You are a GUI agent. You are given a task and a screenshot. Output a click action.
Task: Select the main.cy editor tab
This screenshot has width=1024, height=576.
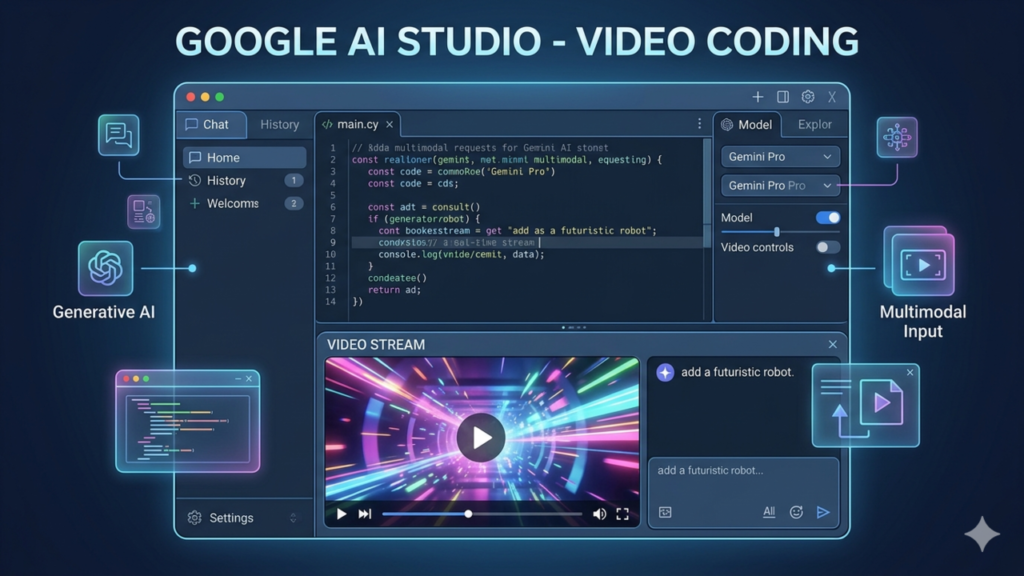click(x=355, y=124)
